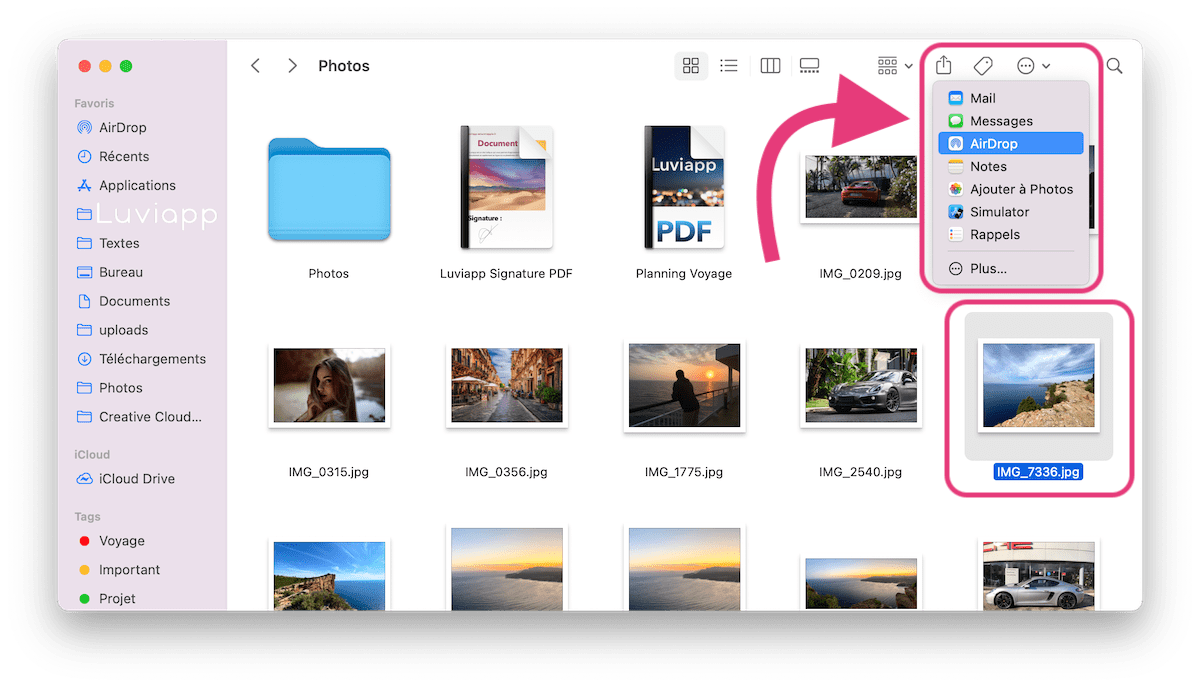The image size is (1200, 687).
Task: Choose Simulator in share menu
Action: pos(1011,212)
